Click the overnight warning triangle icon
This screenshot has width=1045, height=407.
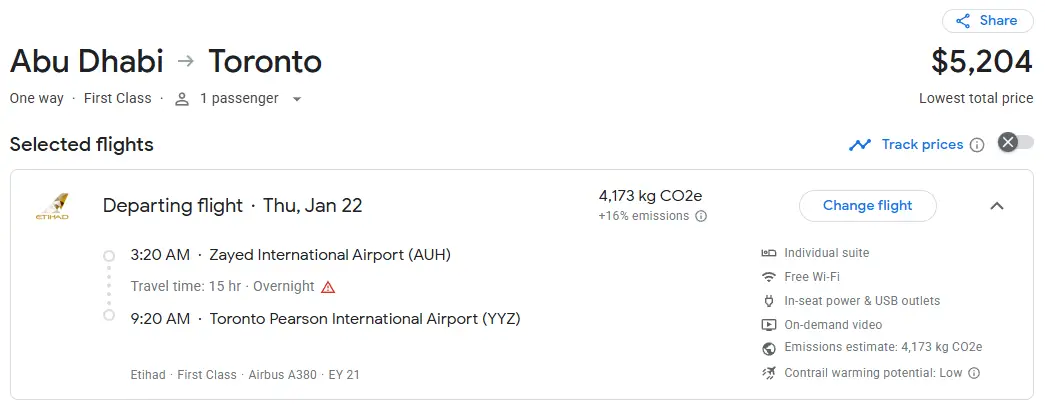coord(328,287)
